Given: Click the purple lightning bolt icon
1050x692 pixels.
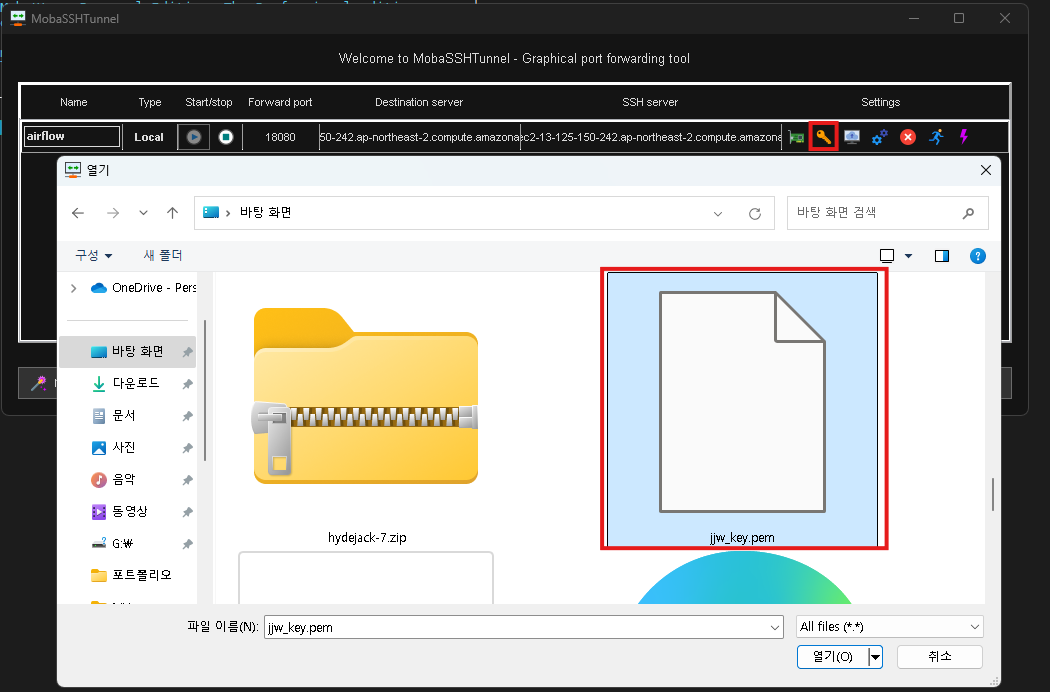Looking at the screenshot, I should coord(964,137).
